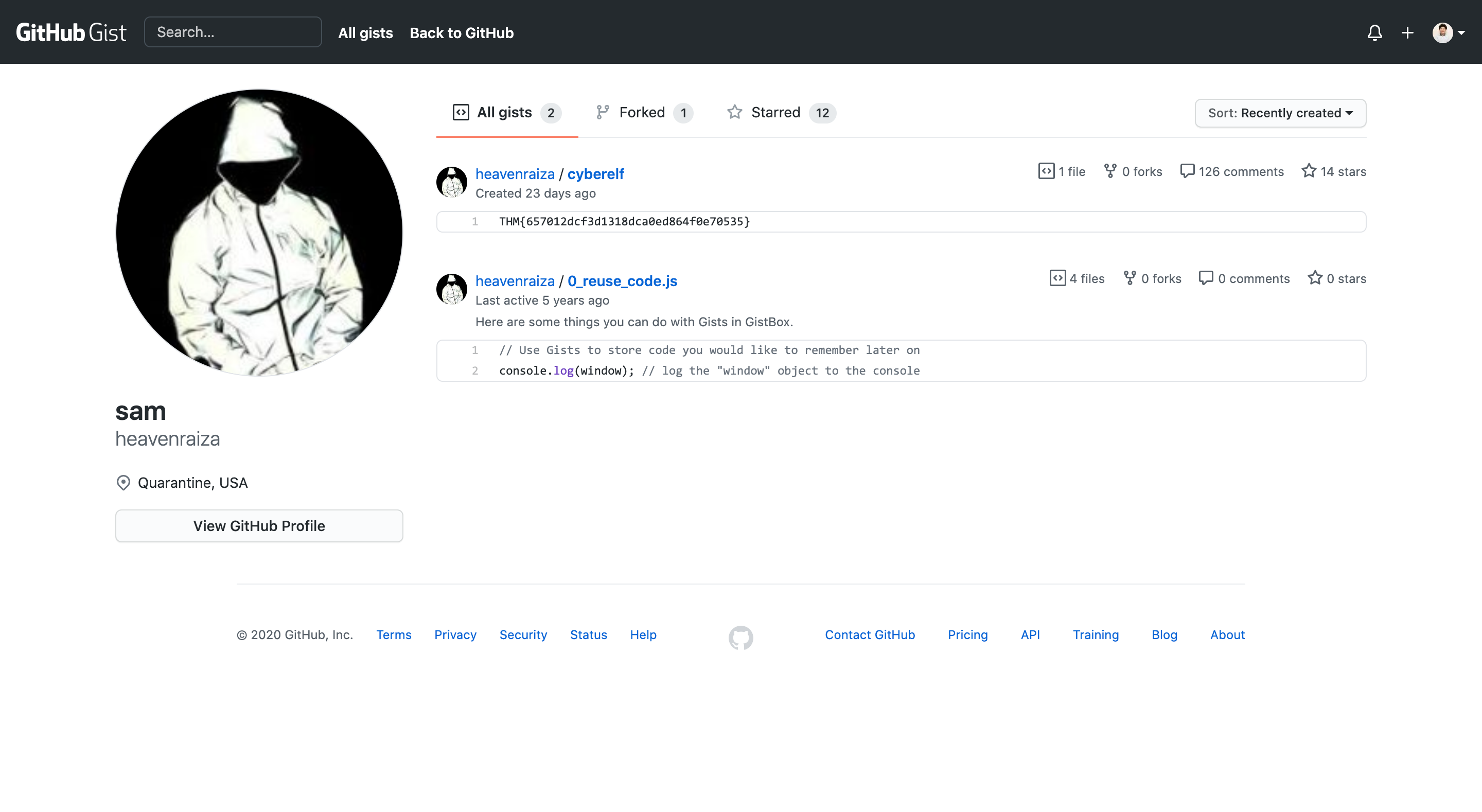Click the 4 files code icon

click(x=1058, y=278)
